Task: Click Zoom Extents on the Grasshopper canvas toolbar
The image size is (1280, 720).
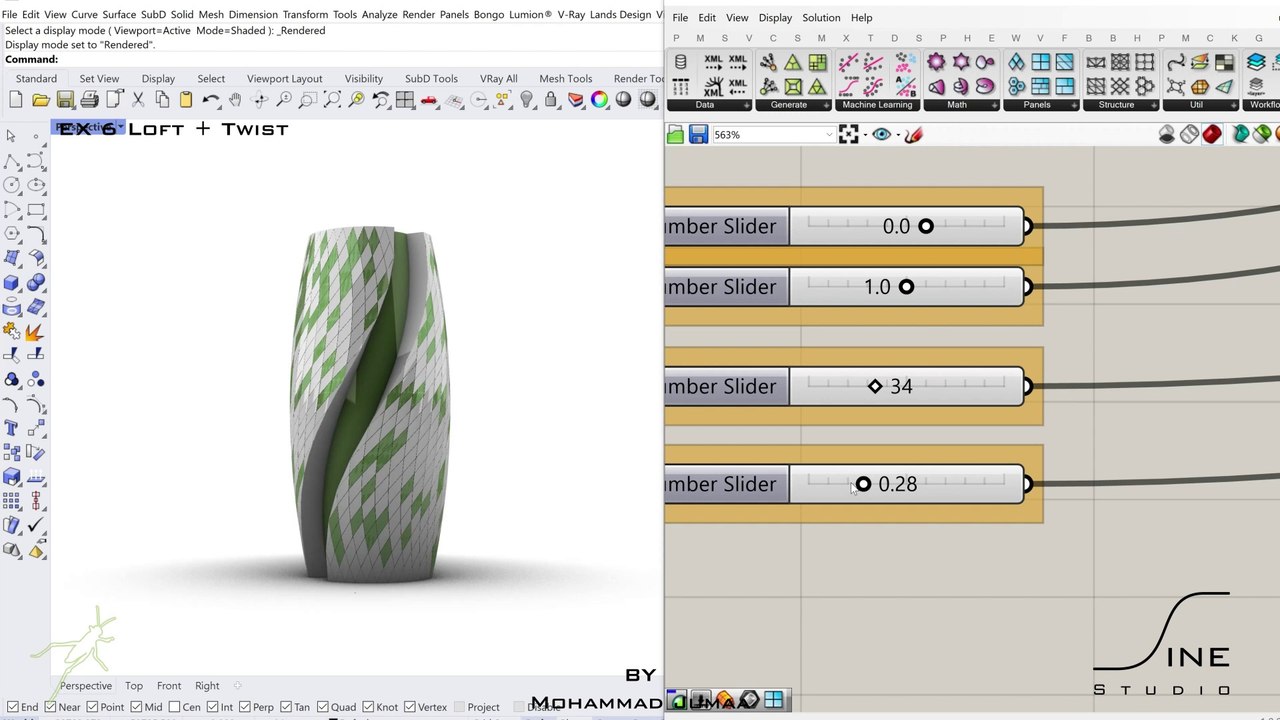Action: [848, 135]
